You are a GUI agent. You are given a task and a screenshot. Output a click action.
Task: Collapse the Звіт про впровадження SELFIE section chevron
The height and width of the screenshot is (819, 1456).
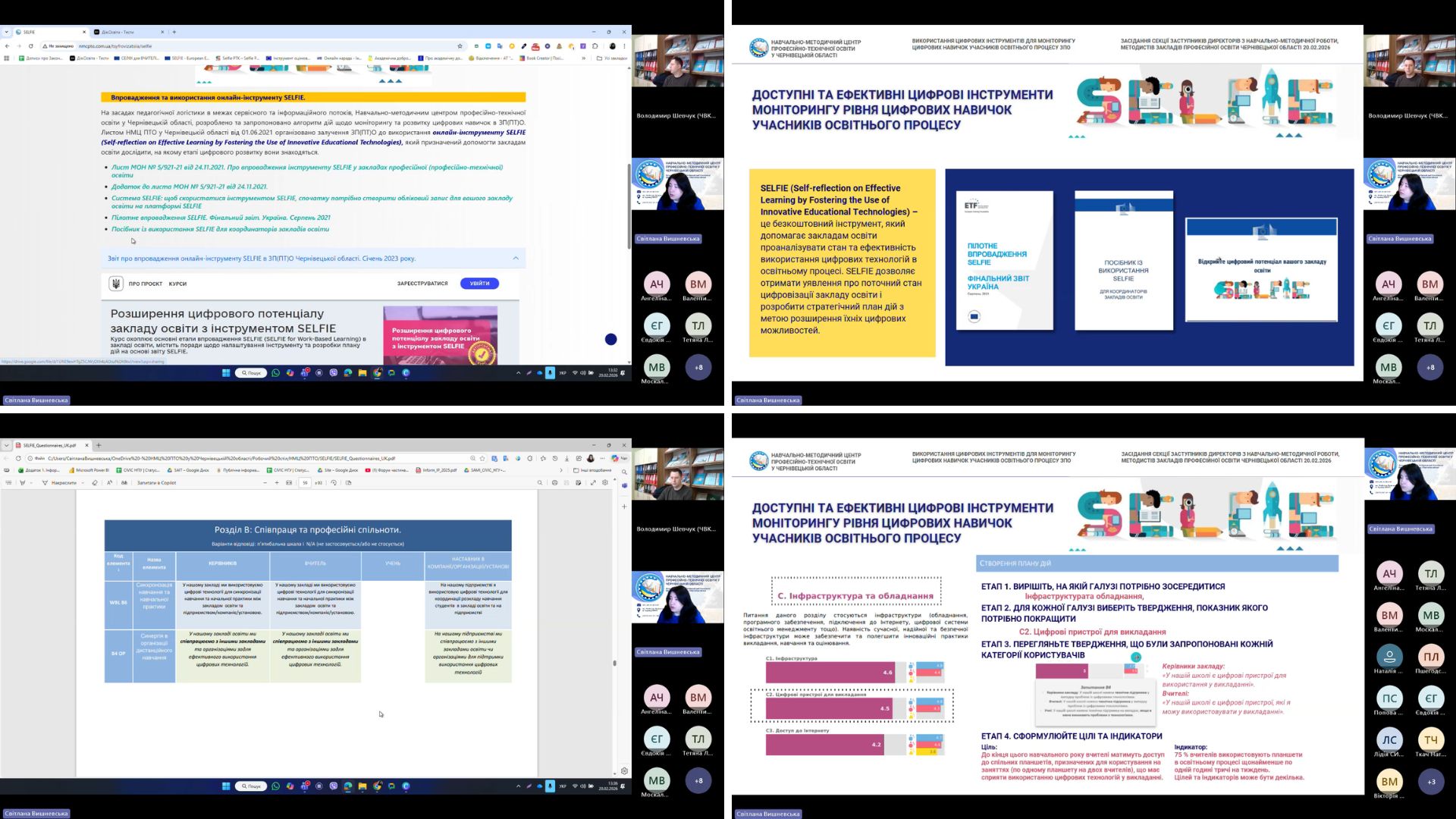click(x=516, y=259)
